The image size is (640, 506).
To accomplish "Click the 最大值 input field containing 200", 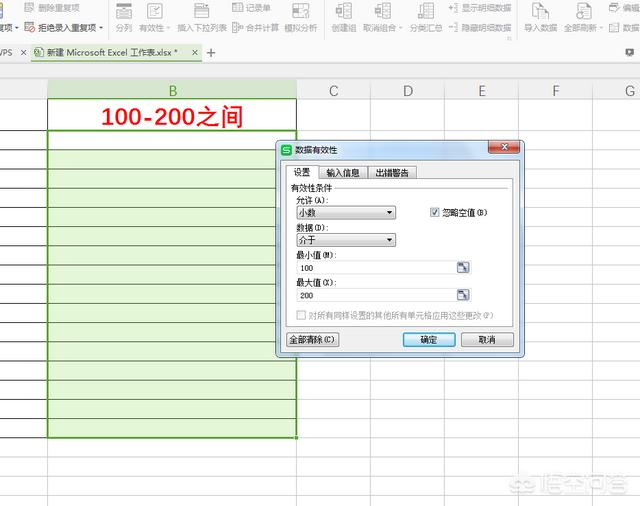I will coord(376,295).
